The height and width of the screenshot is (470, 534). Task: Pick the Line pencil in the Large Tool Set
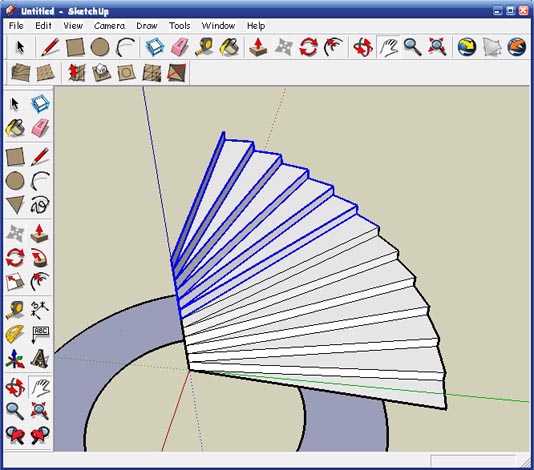click(40, 156)
